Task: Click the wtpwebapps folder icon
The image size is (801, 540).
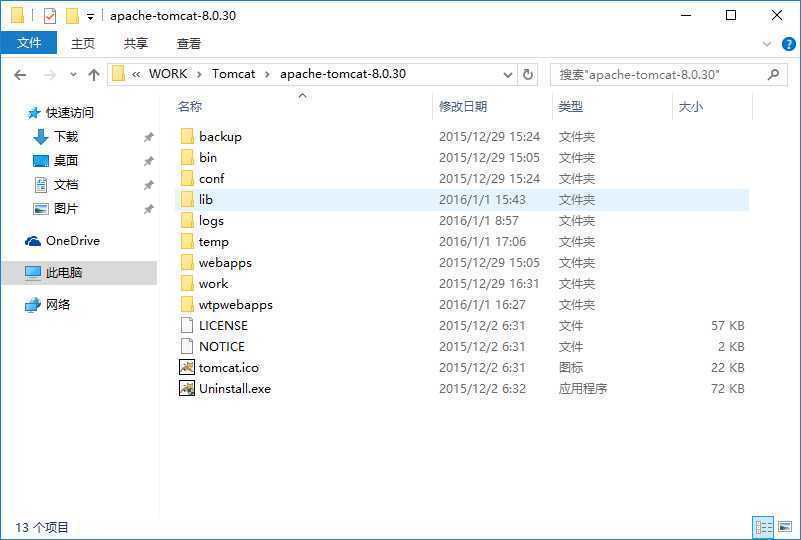Action: 187,304
